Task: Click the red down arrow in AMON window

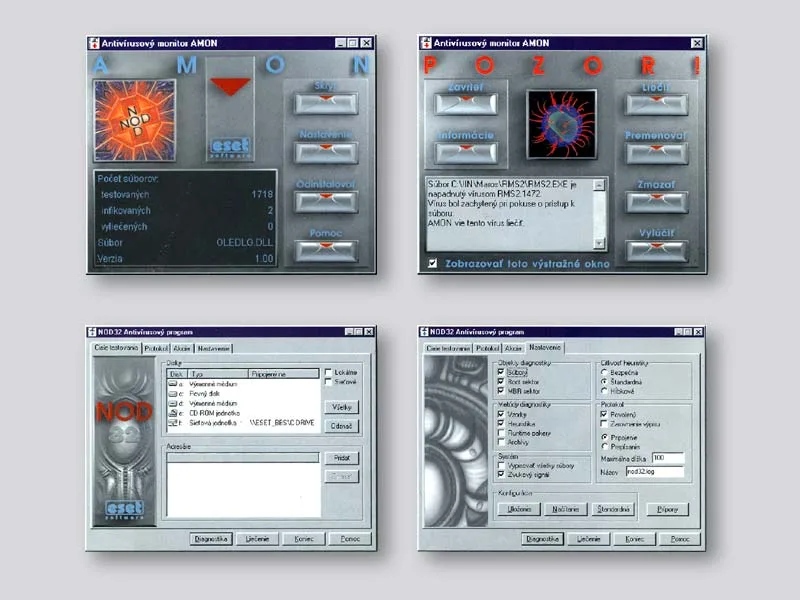Action: [x=230, y=86]
